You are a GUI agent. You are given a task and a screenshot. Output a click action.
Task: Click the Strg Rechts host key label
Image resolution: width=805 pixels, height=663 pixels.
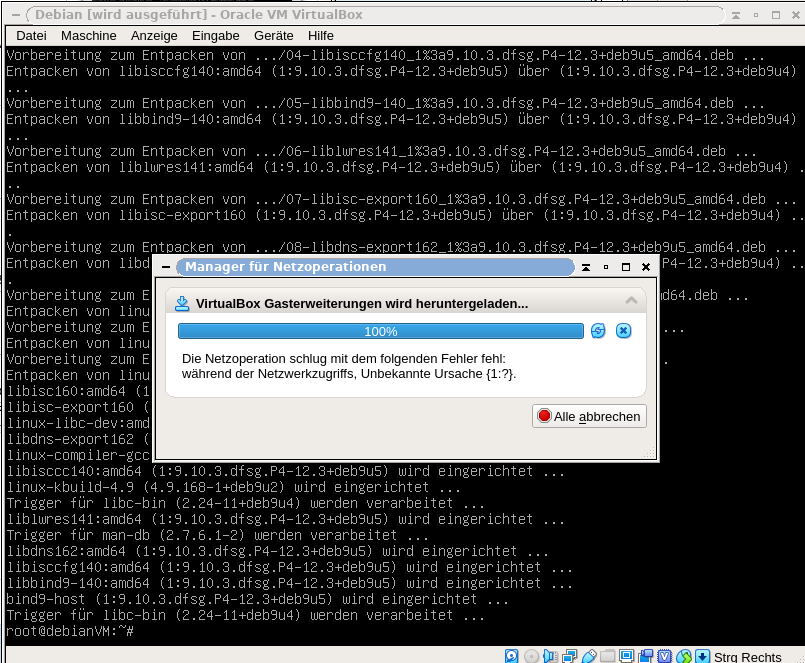[748, 657]
